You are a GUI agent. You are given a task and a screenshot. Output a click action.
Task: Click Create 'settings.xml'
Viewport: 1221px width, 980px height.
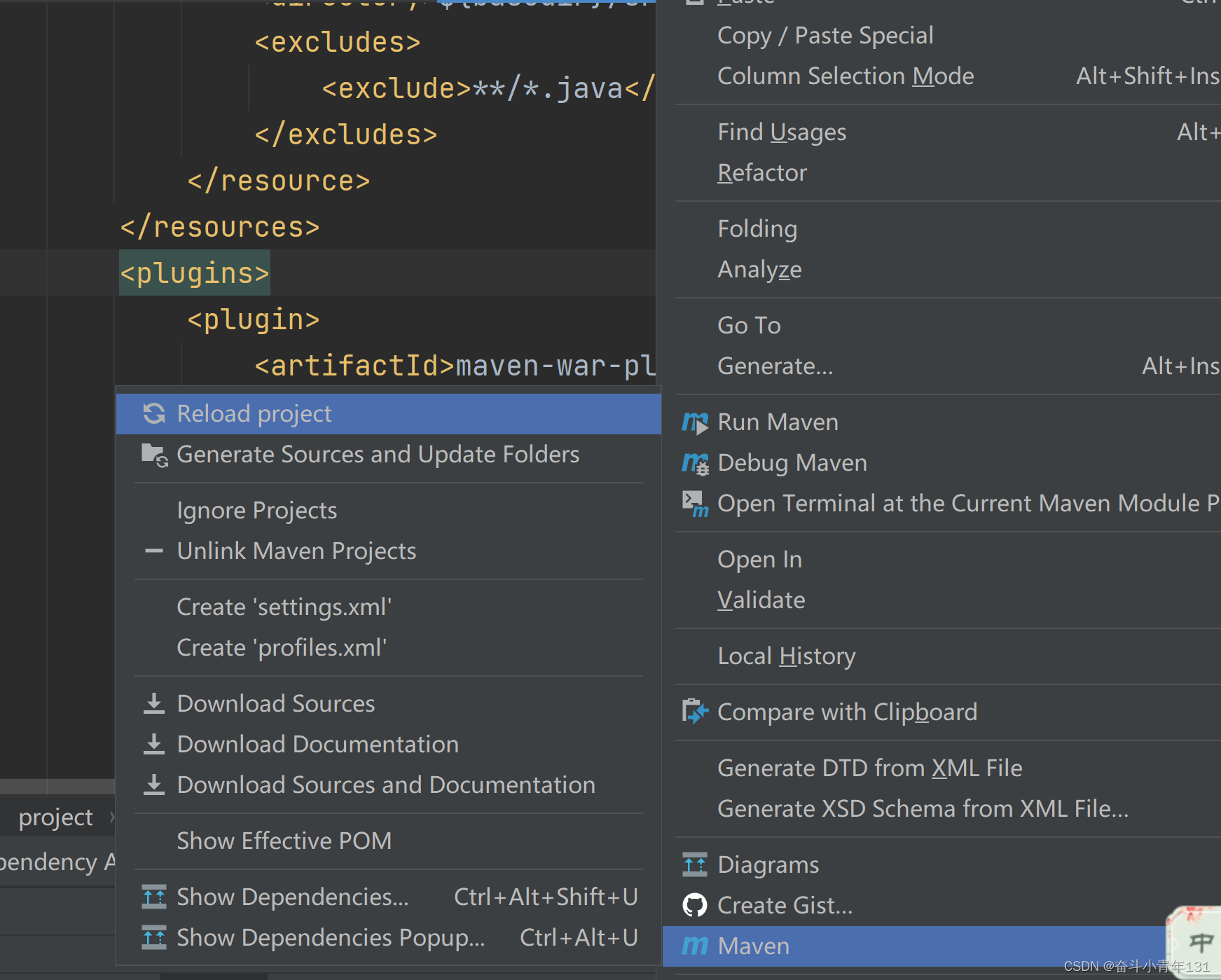point(284,607)
